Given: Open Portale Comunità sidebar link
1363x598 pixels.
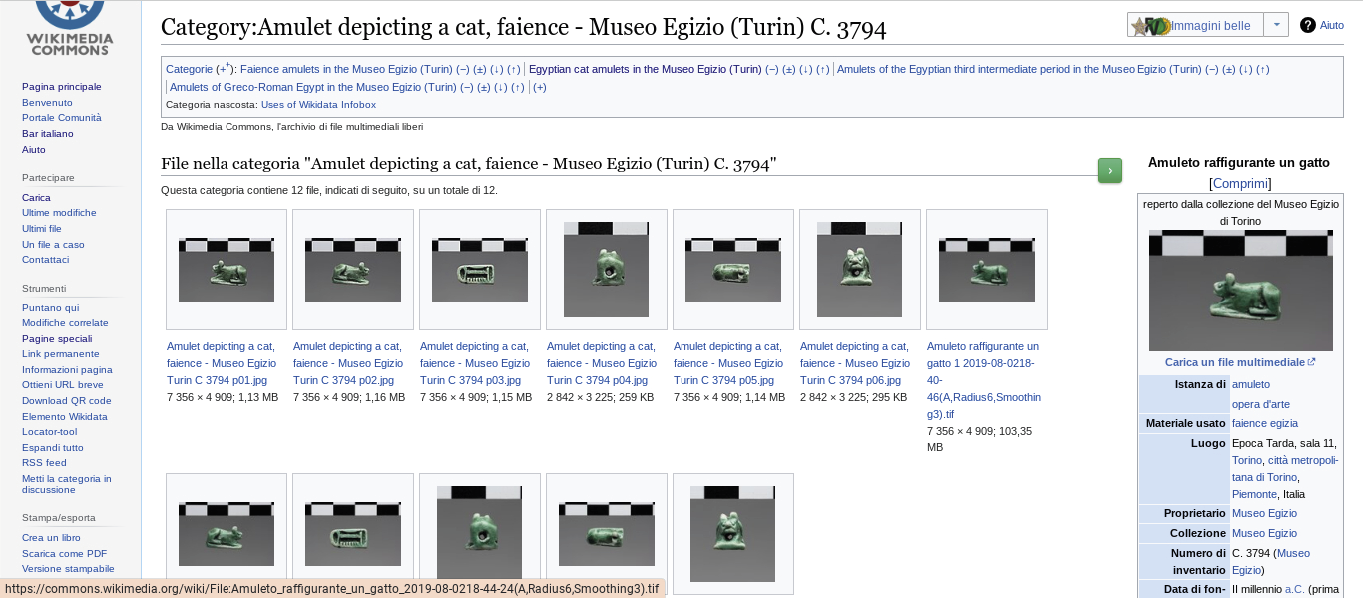Looking at the screenshot, I should (62, 117).
